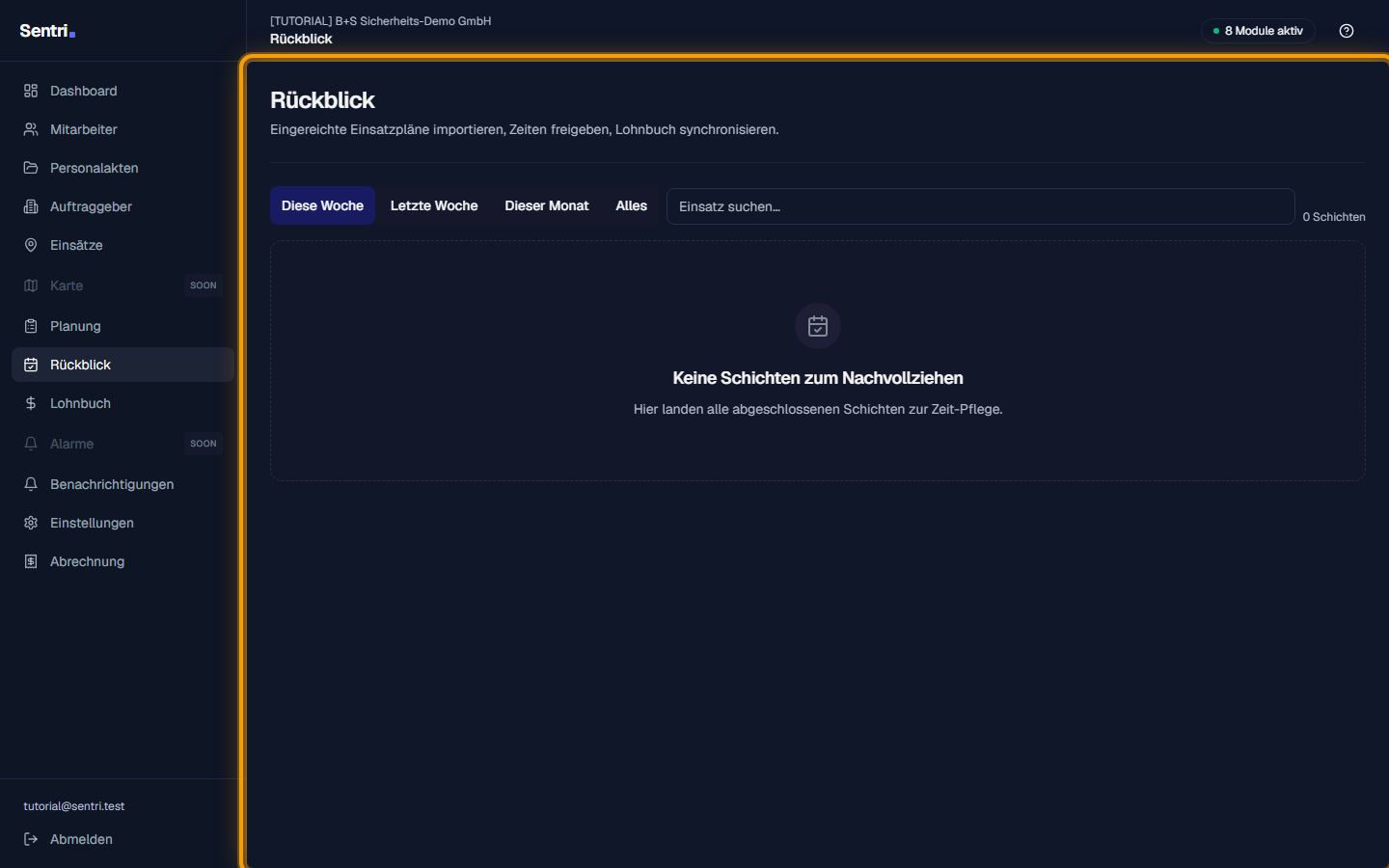Click the Einsätze location pin icon
1389x868 pixels.
[31, 245]
